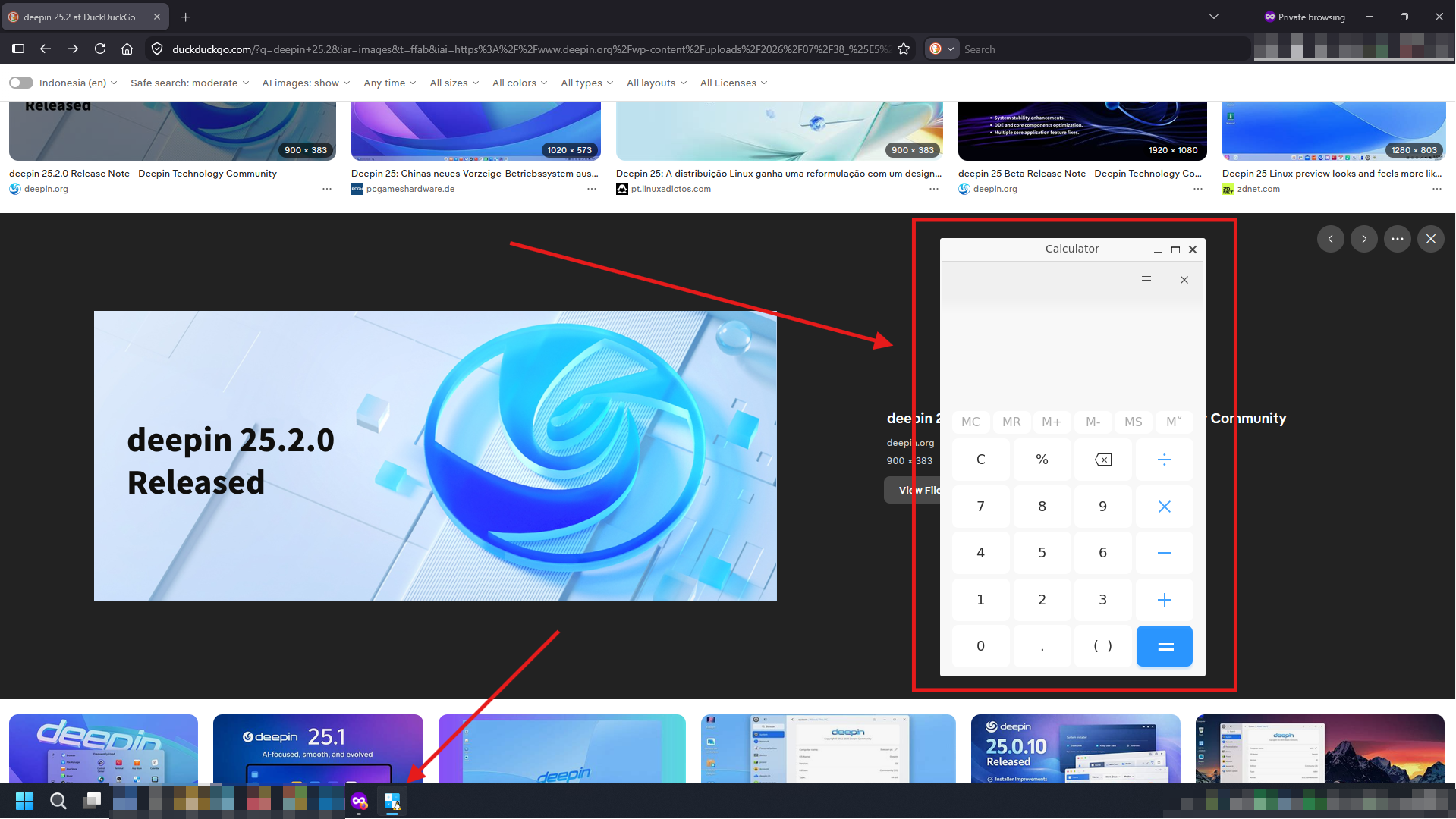Open the AI images: show dropdown
1456x819 pixels.
[x=306, y=83]
